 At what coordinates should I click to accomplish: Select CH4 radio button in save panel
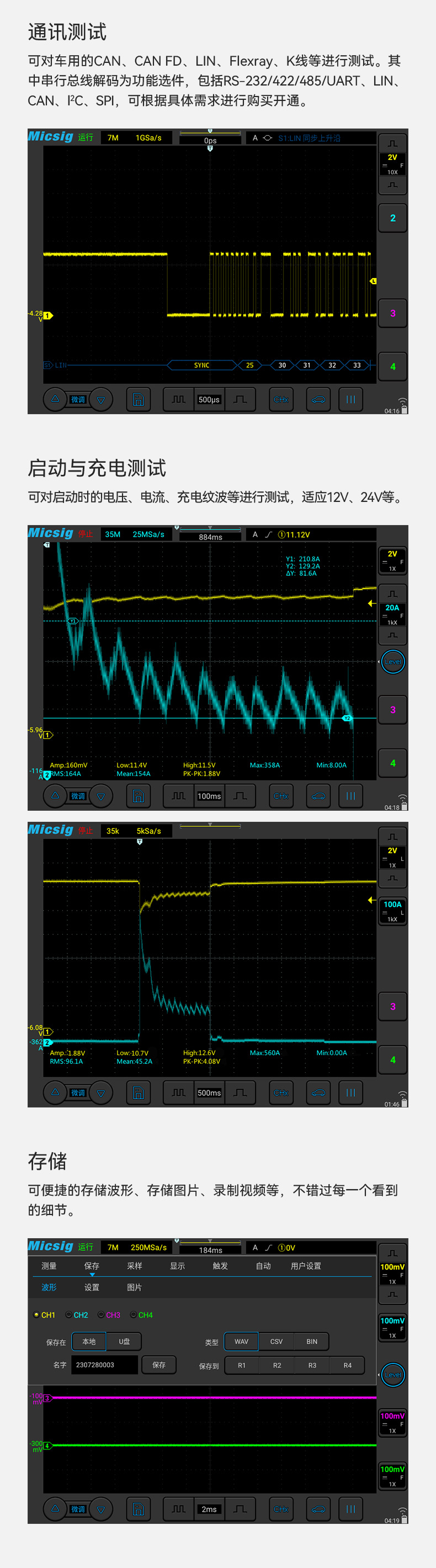pos(134,1315)
